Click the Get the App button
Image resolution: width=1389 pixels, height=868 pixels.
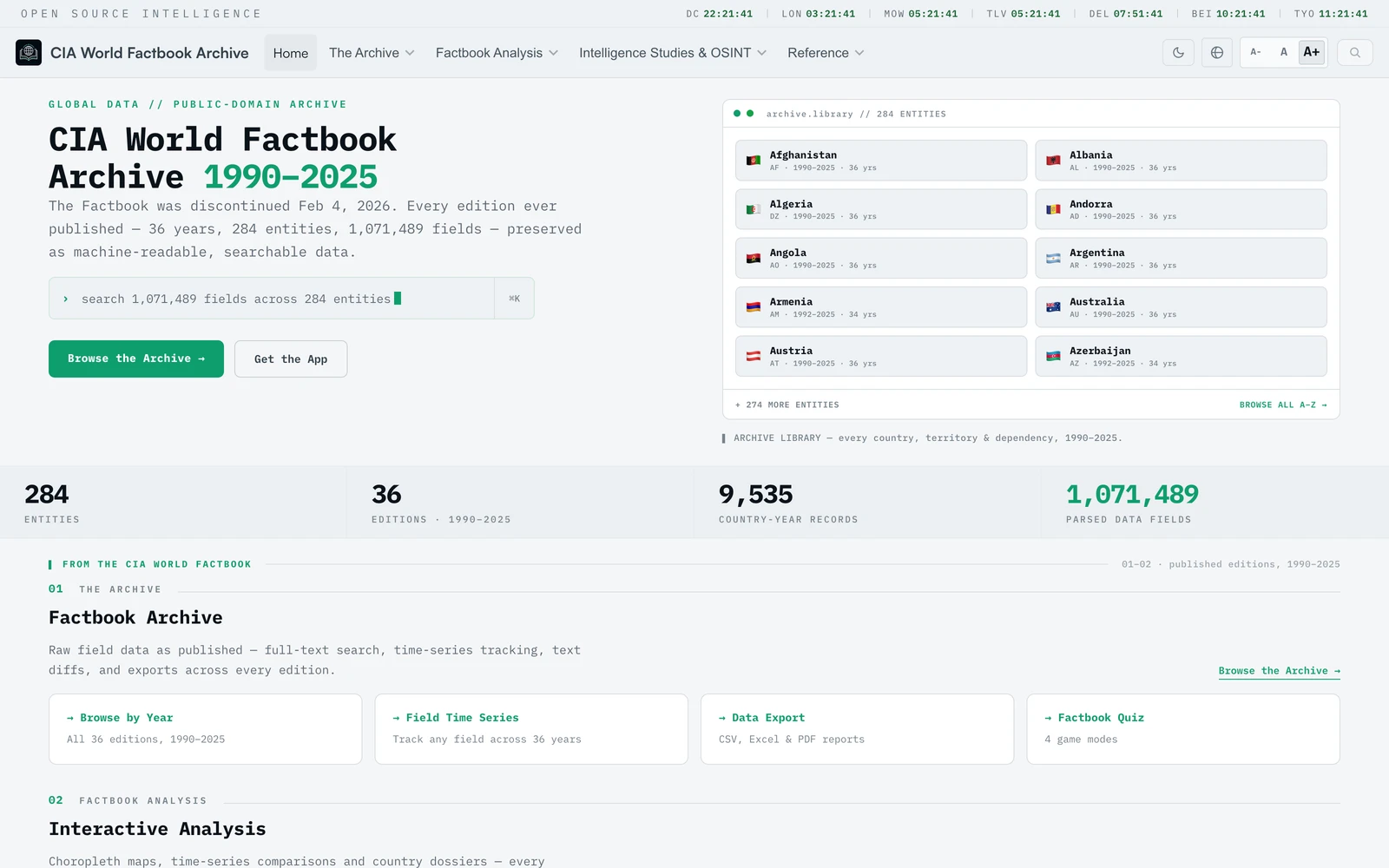tap(291, 359)
